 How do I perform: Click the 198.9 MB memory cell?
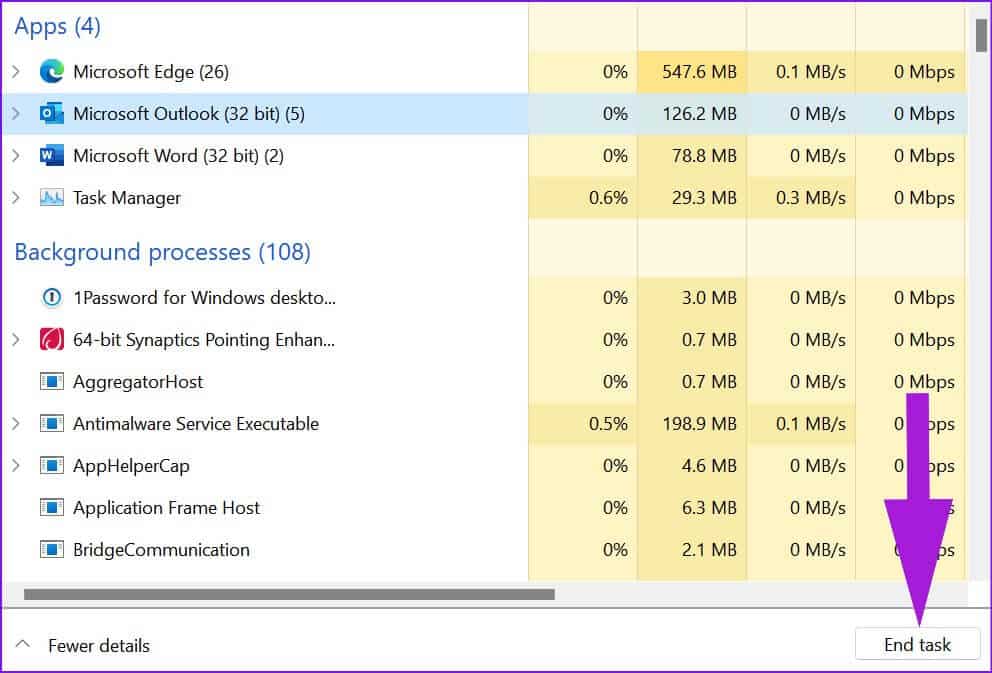click(692, 424)
